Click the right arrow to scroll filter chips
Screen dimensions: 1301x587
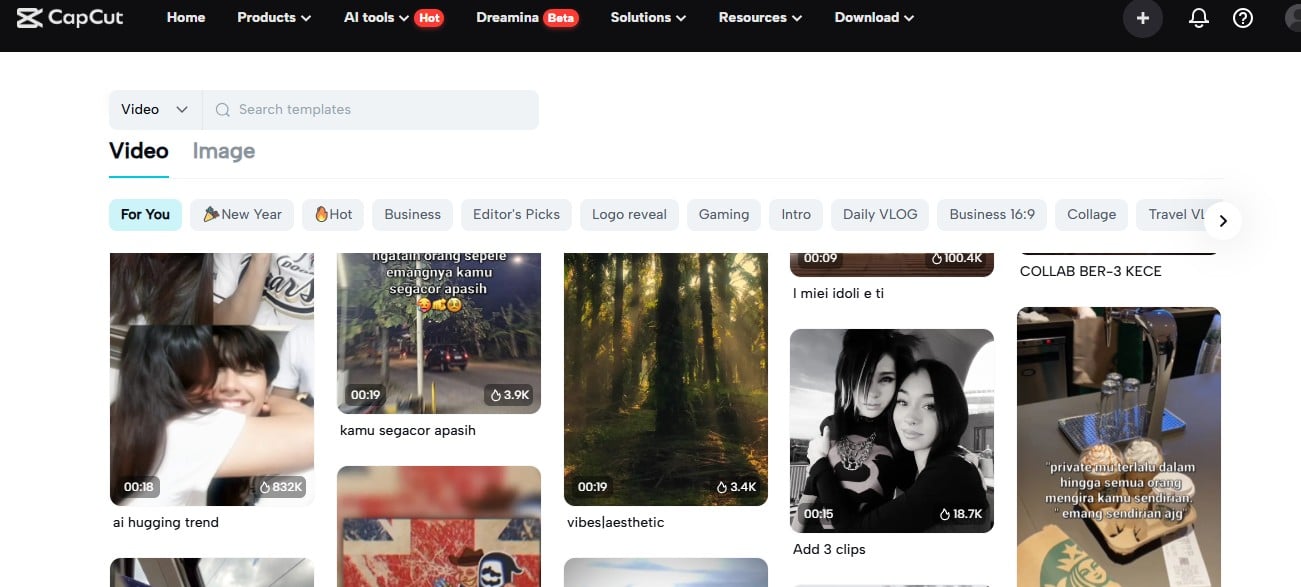click(1222, 220)
